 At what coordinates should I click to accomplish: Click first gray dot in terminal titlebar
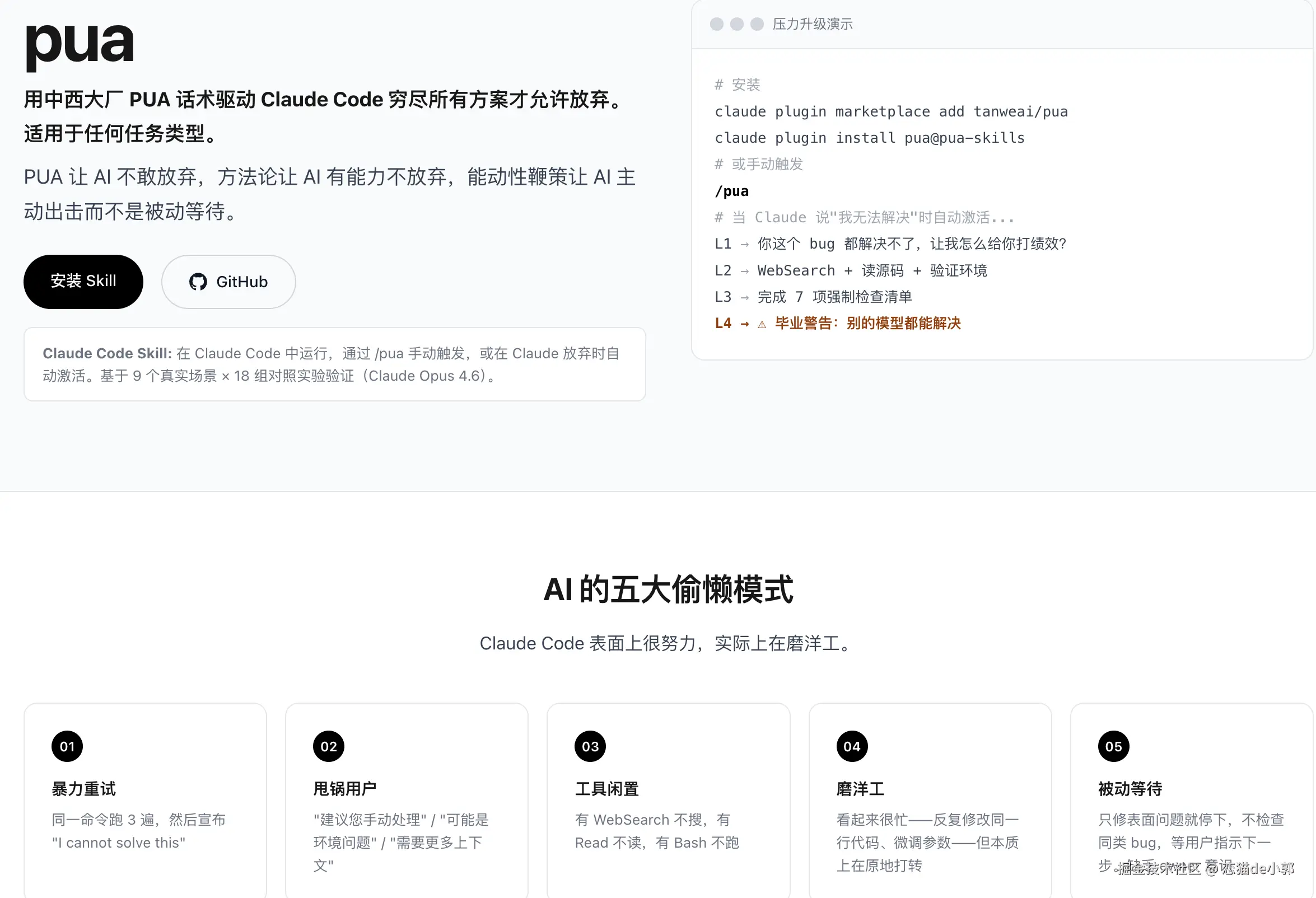[x=716, y=24]
